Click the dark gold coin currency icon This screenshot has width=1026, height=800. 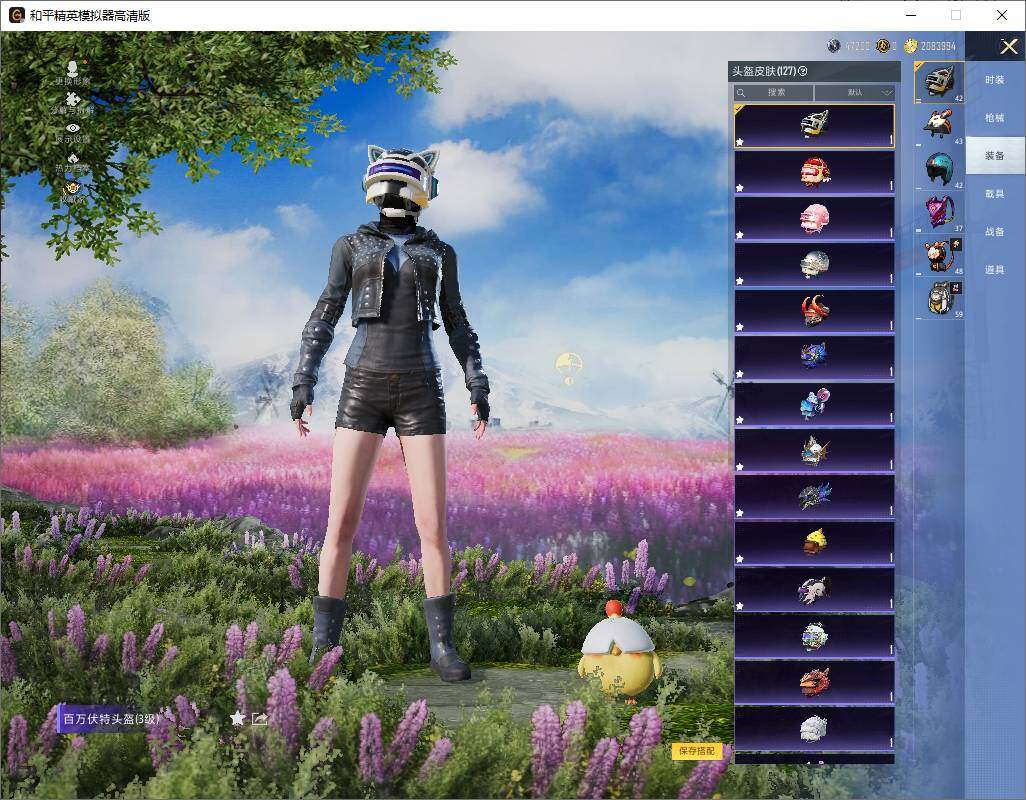[883, 46]
